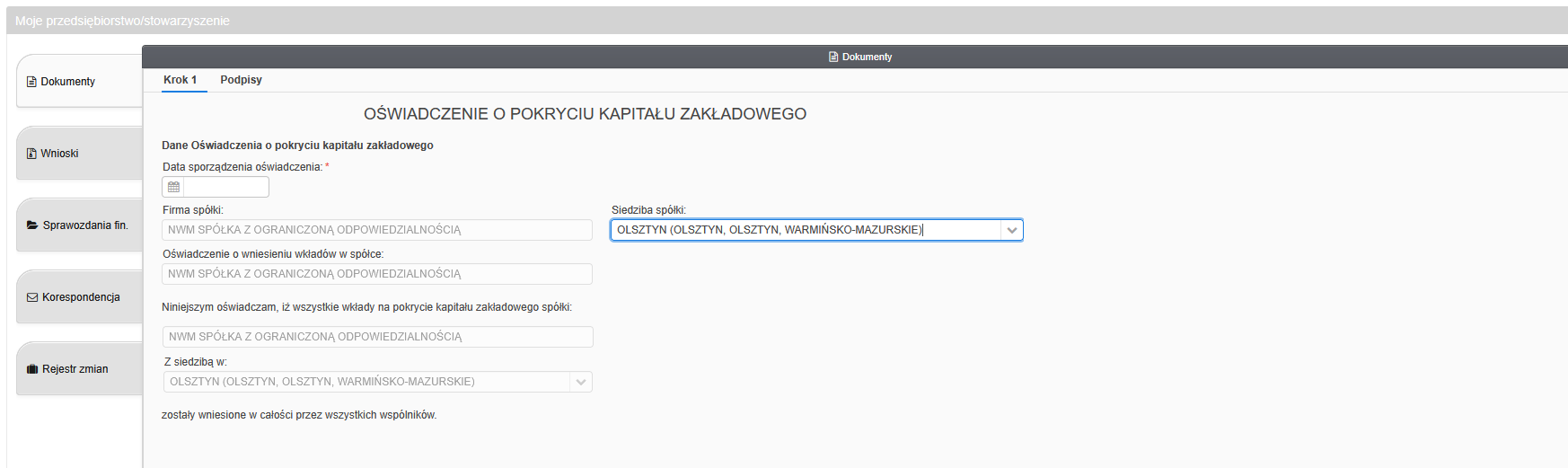Click the company name field under Niniejszym oświadczam
Screen dimensions: 1568x468
378,337
